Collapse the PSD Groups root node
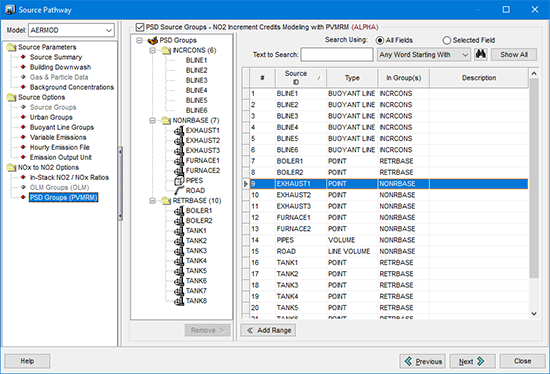Image resolution: width=550 pixels, height=374 pixels. 139,40
